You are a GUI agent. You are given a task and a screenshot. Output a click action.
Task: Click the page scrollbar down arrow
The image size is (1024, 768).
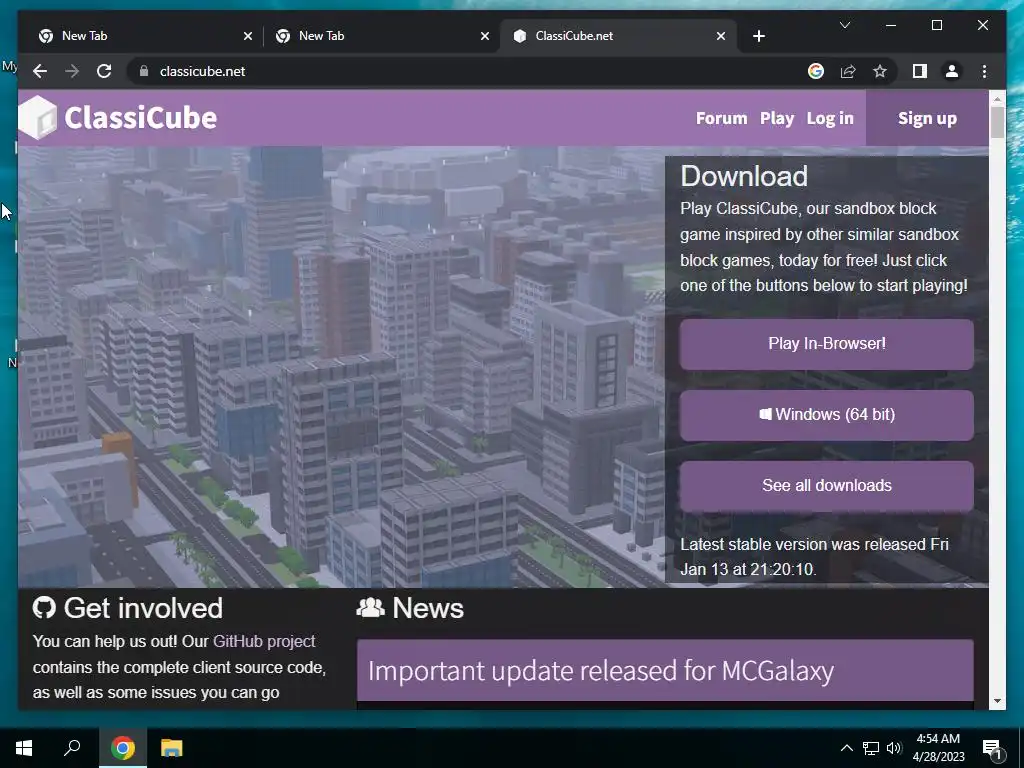(997, 701)
